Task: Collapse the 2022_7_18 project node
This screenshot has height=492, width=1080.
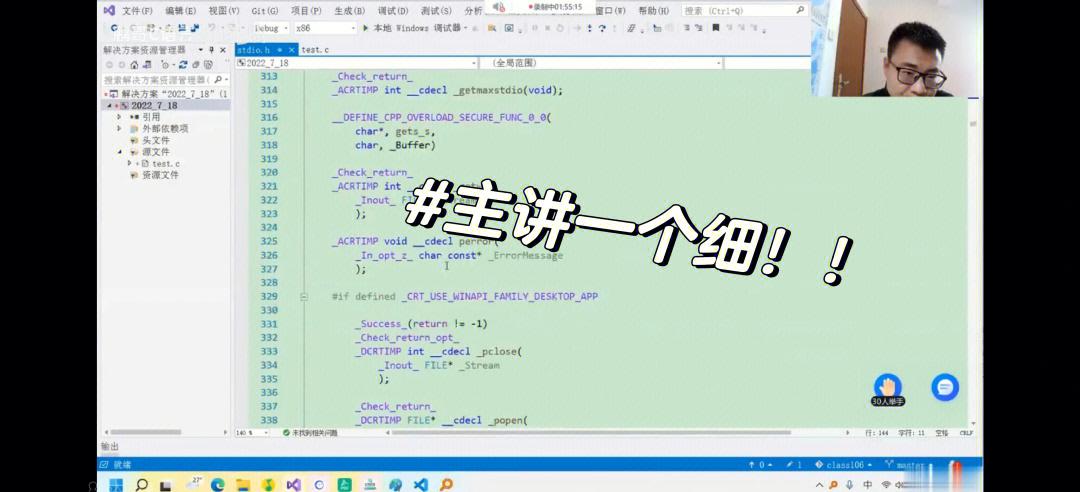Action: tap(109, 105)
